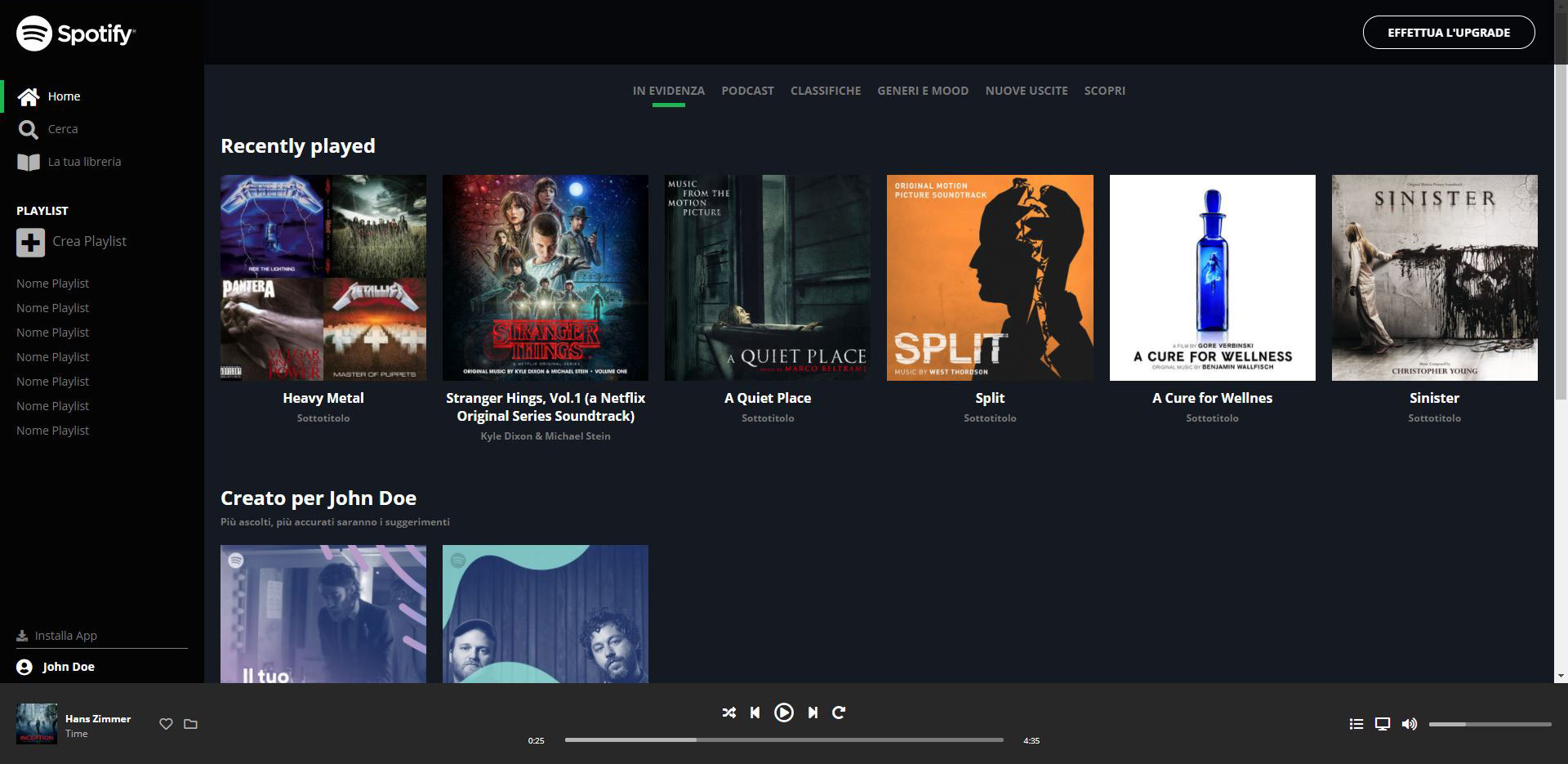1568x764 pixels.
Task: Click the 'Sinister' title text
Action: click(1435, 398)
